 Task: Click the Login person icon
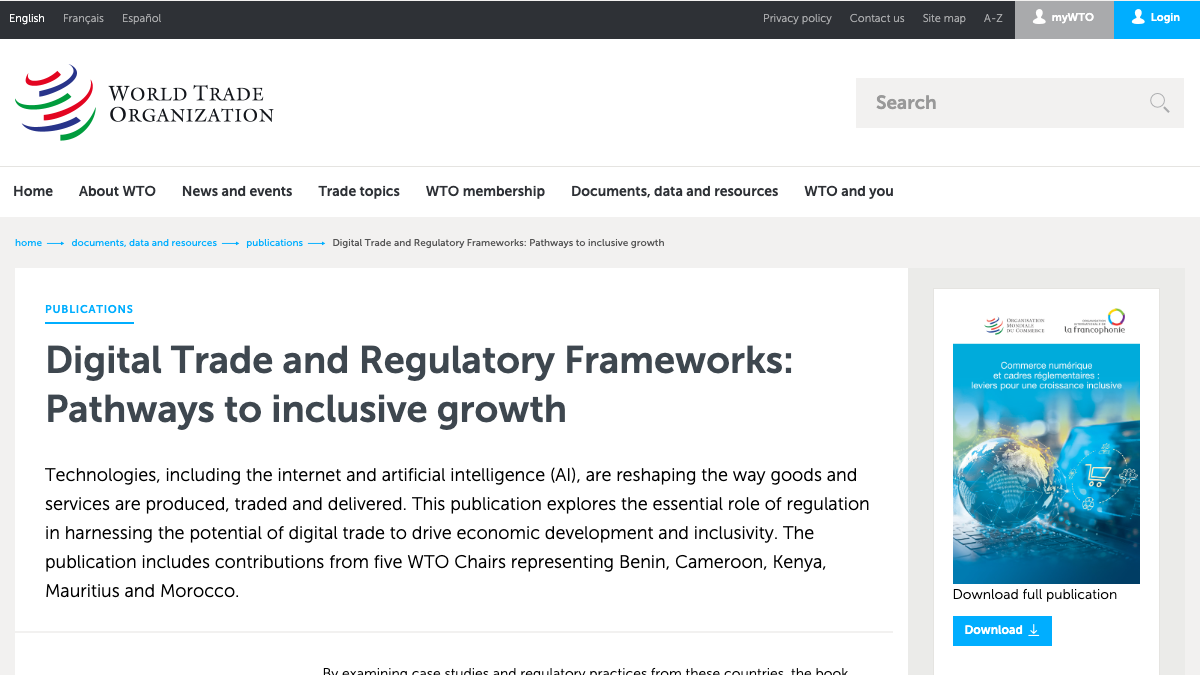pyautogui.click(x=1138, y=17)
